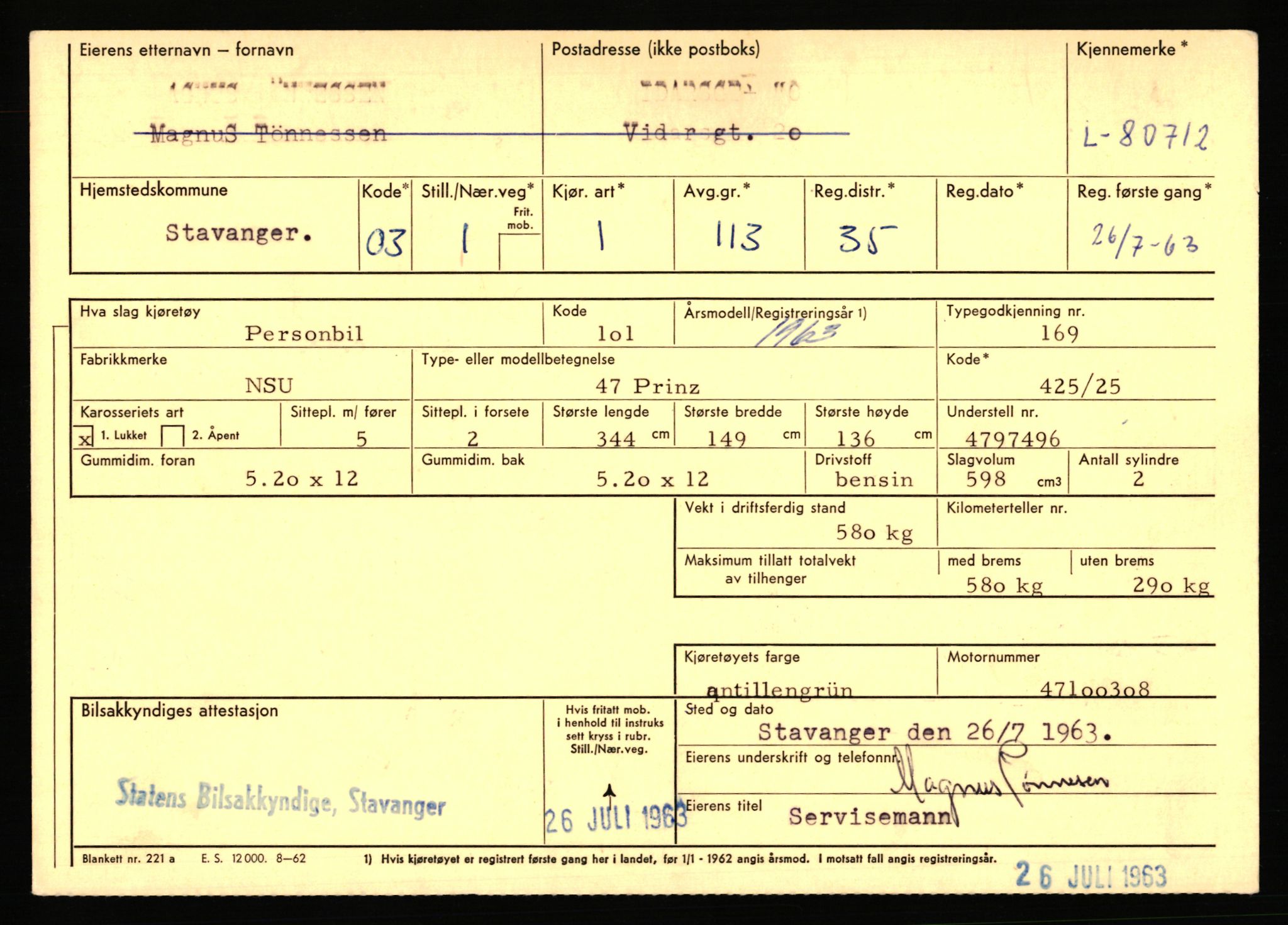Click the Still./Nær.veg value '1'
This screenshot has width=1288, height=925.
[465, 240]
